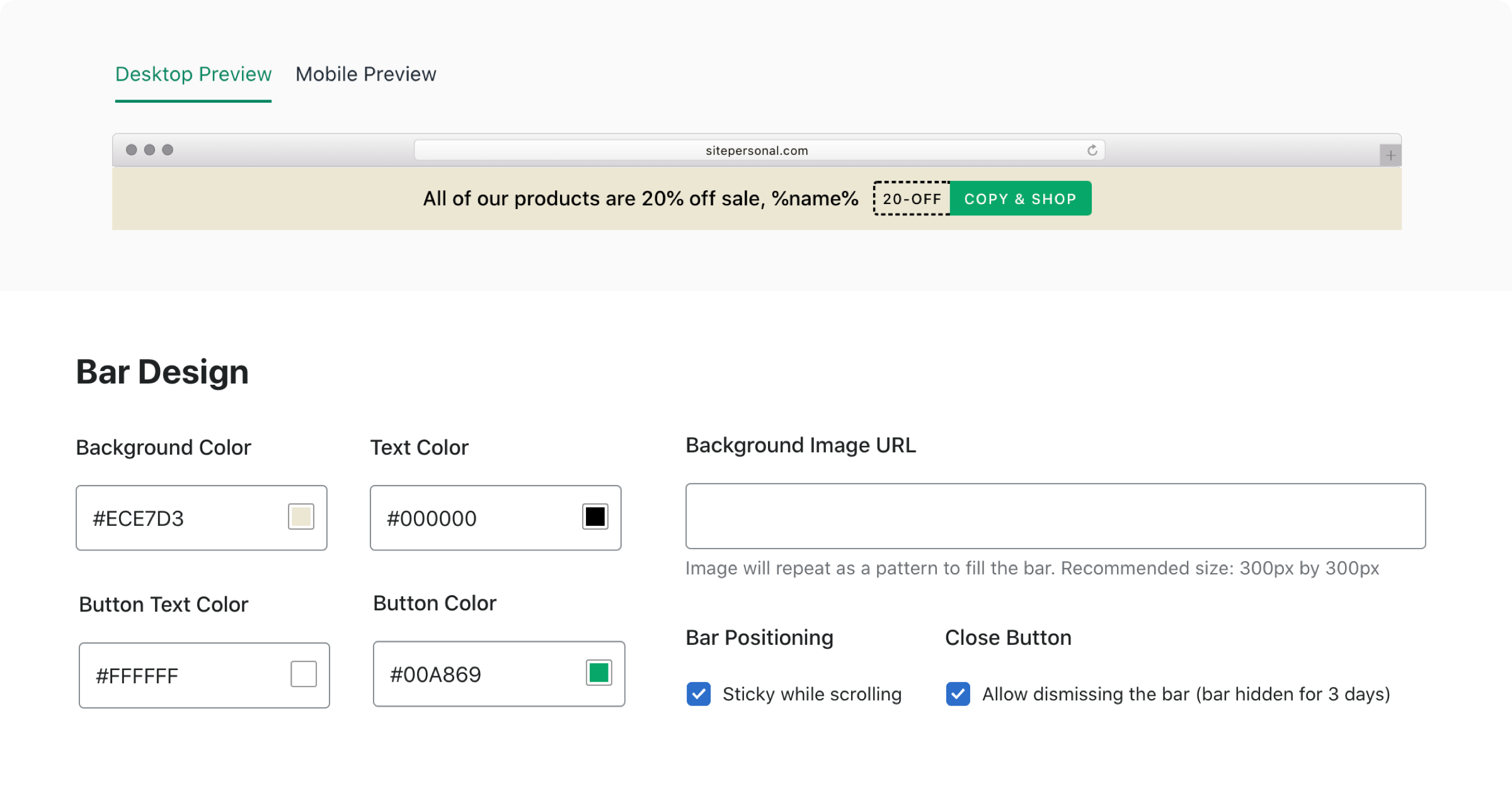This screenshot has height=786, width=1512.
Task: Click the COPY & SHOP button
Action: coord(1020,198)
